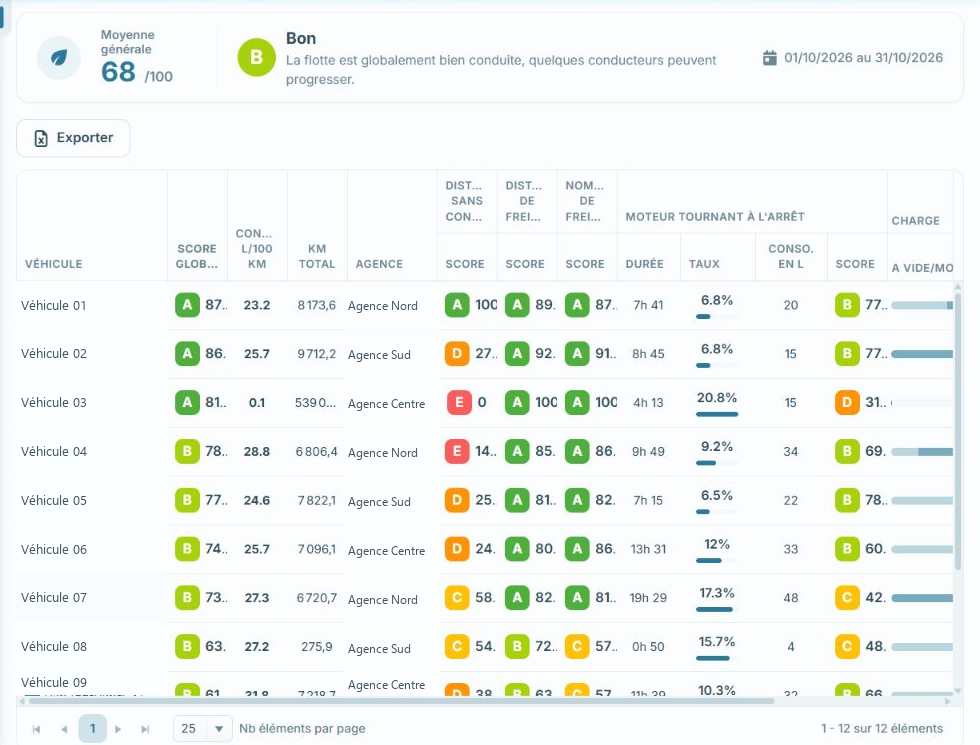Click Véhicule 08 global score B badge
The height and width of the screenshot is (745, 980).
tap(187, 646)
